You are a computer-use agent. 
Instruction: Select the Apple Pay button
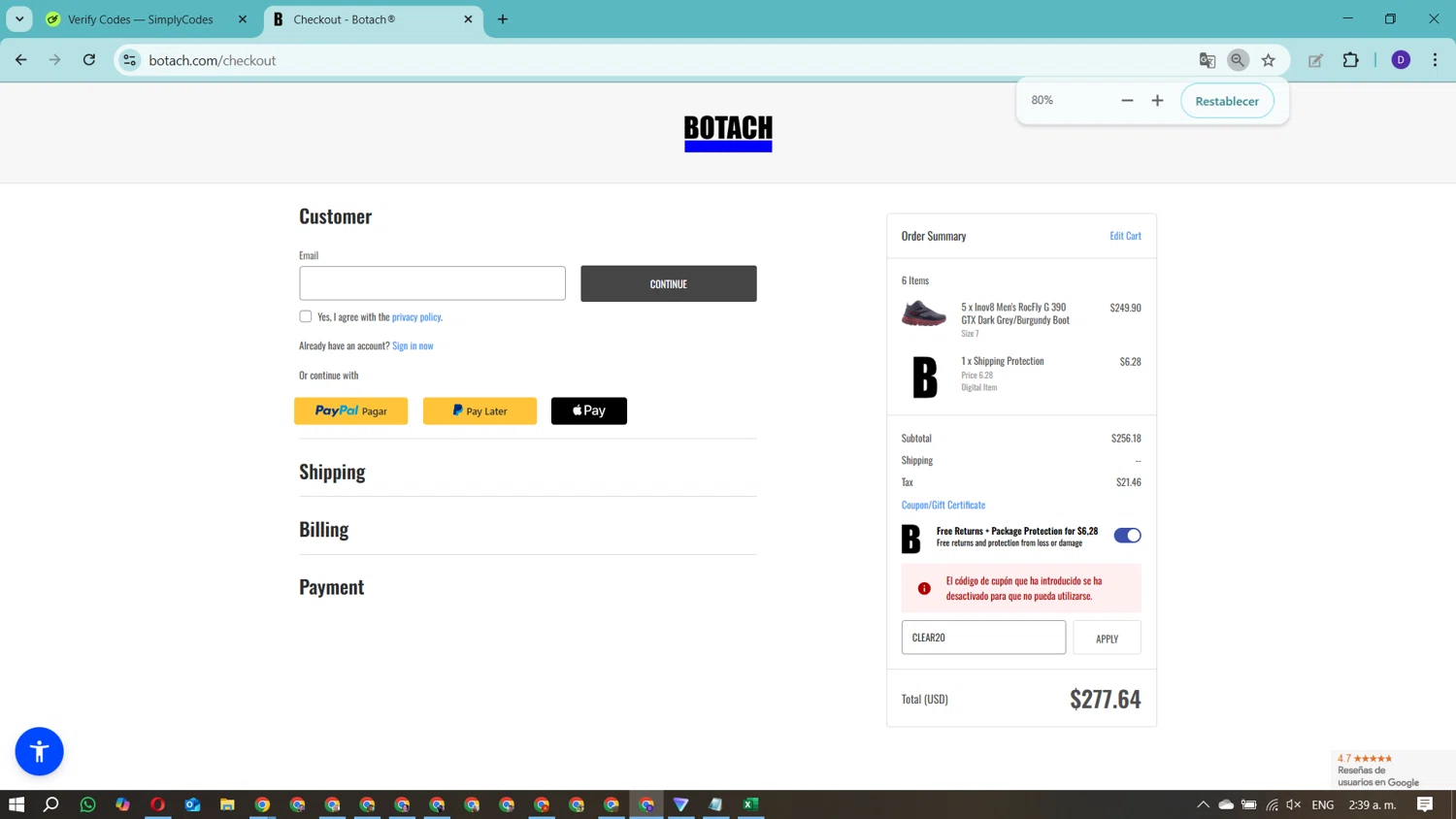pyautogui.click(x=589, y=410)
